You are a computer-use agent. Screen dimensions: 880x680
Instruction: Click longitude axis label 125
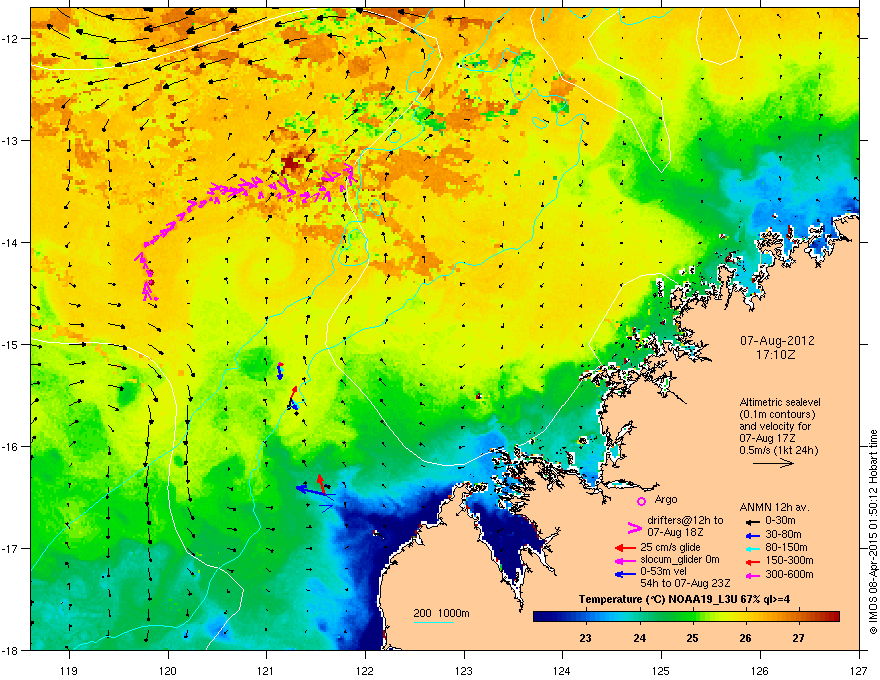661,670
